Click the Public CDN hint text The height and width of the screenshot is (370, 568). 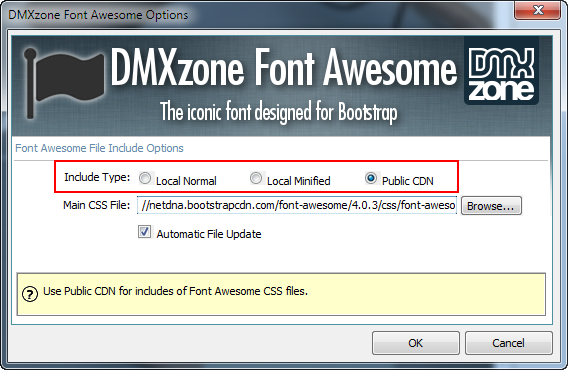click(175, 291)
